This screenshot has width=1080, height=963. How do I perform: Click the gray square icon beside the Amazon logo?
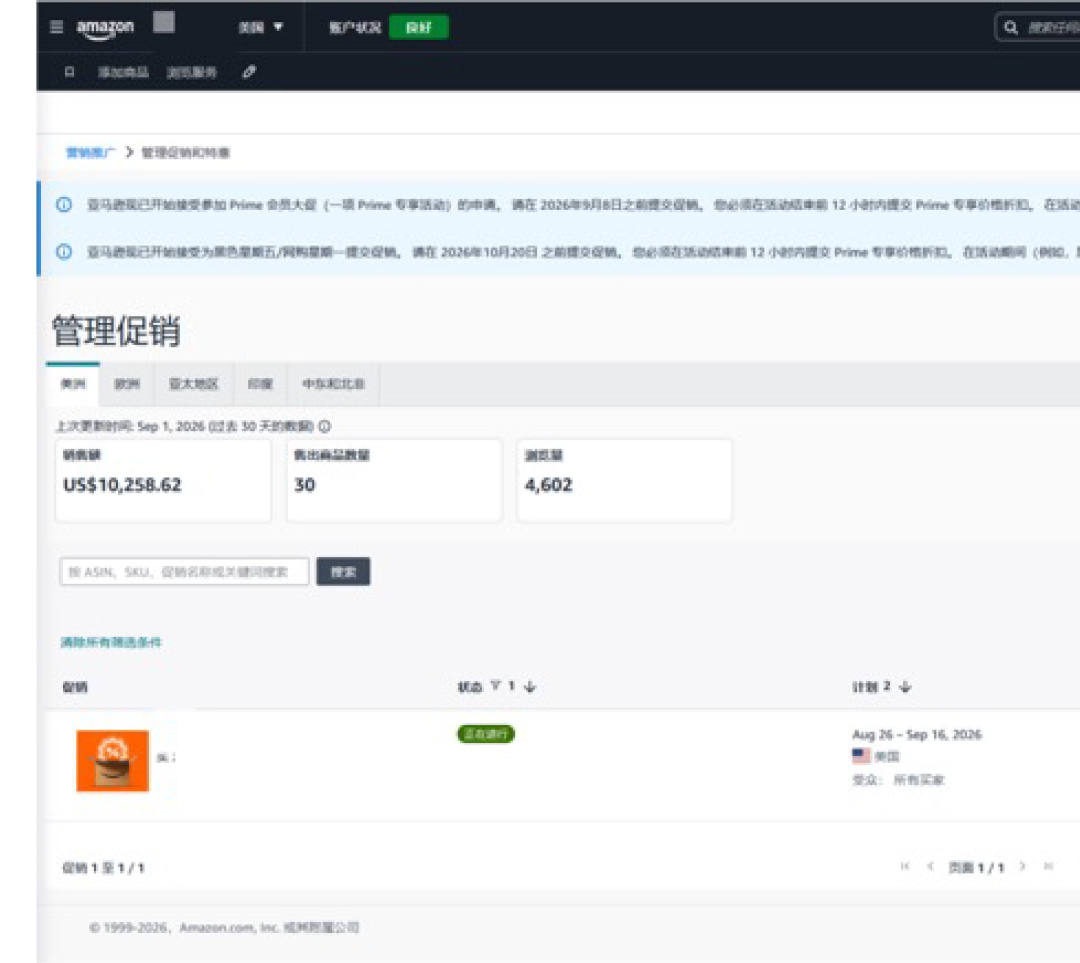click(x=164, y=22)
